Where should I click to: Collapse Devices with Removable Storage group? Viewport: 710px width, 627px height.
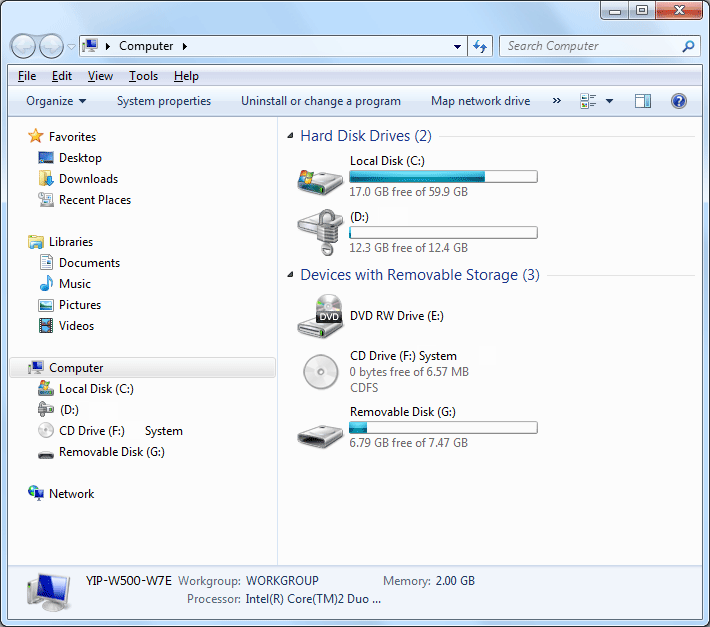pyautogui.click(x=290, y=274)
